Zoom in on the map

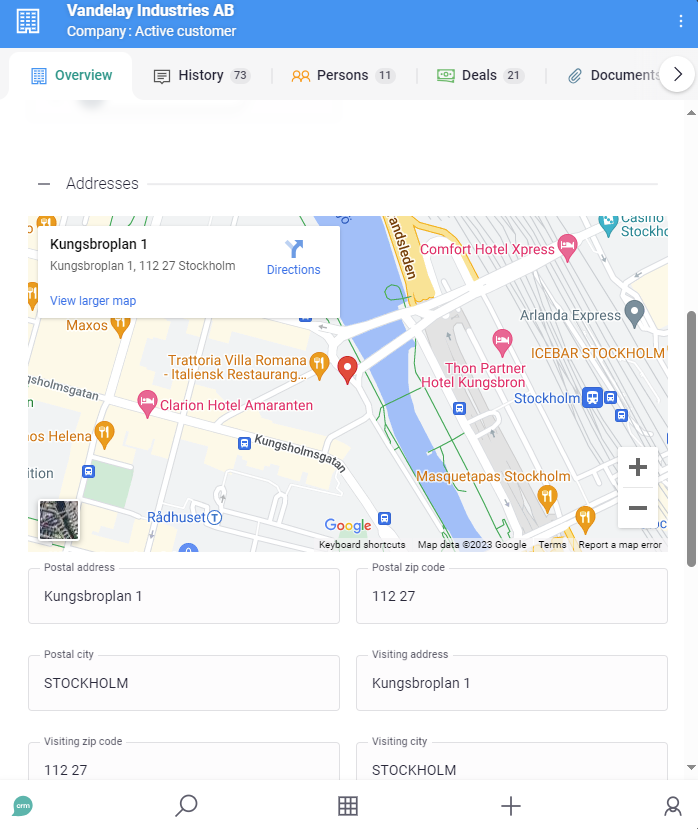637,467
